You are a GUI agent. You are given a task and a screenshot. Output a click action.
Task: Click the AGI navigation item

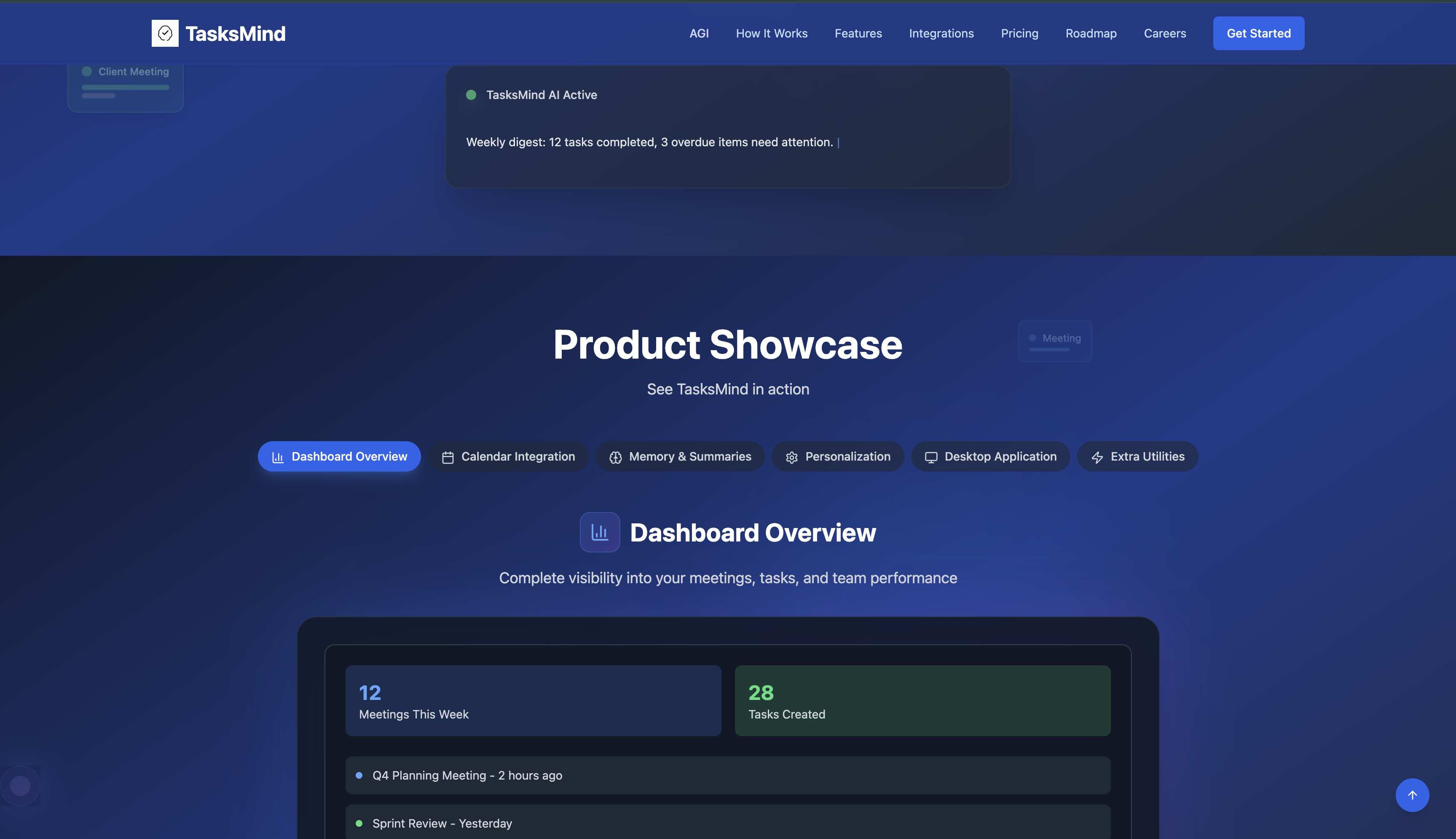pos(699,33)
